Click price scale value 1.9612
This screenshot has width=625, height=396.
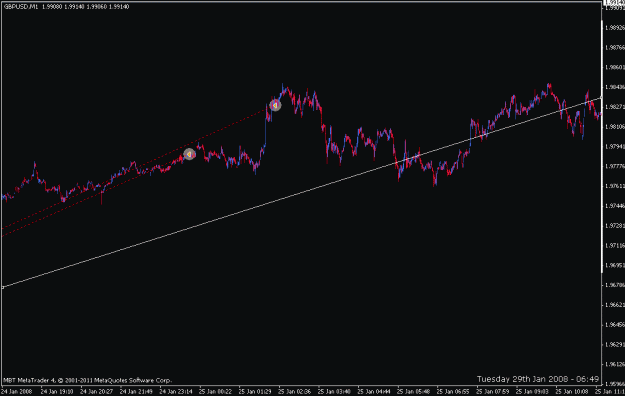pyautogui.click(x=615, y=364)
